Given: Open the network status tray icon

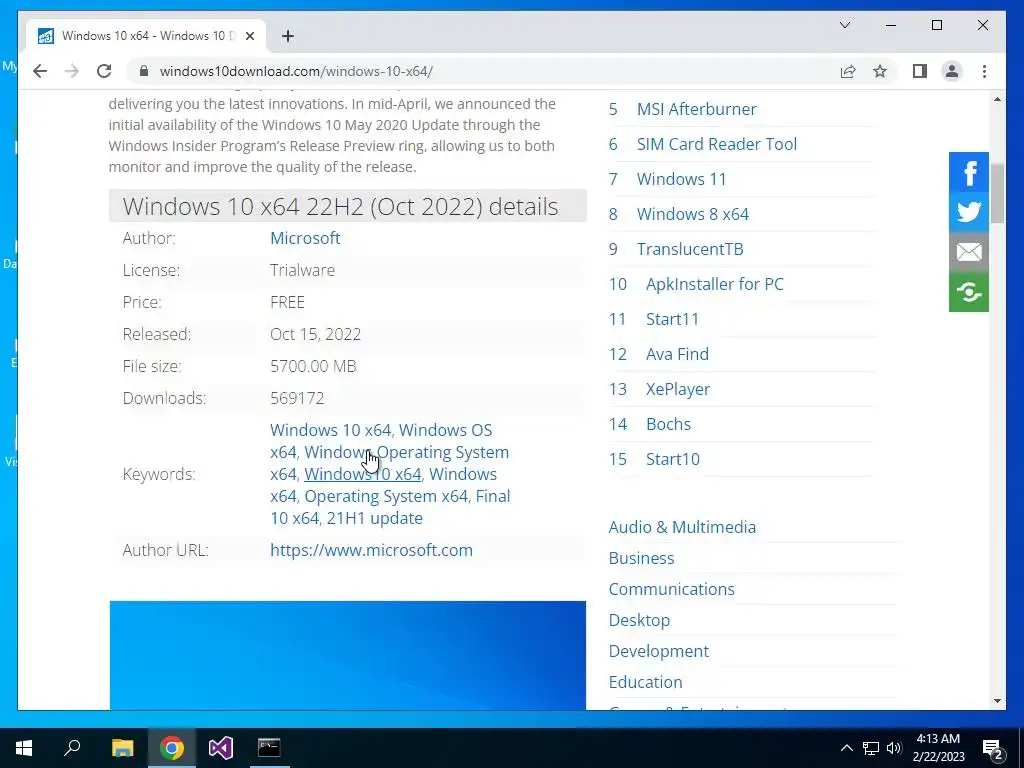Looking at the screenshot, I should coord(871,748).
